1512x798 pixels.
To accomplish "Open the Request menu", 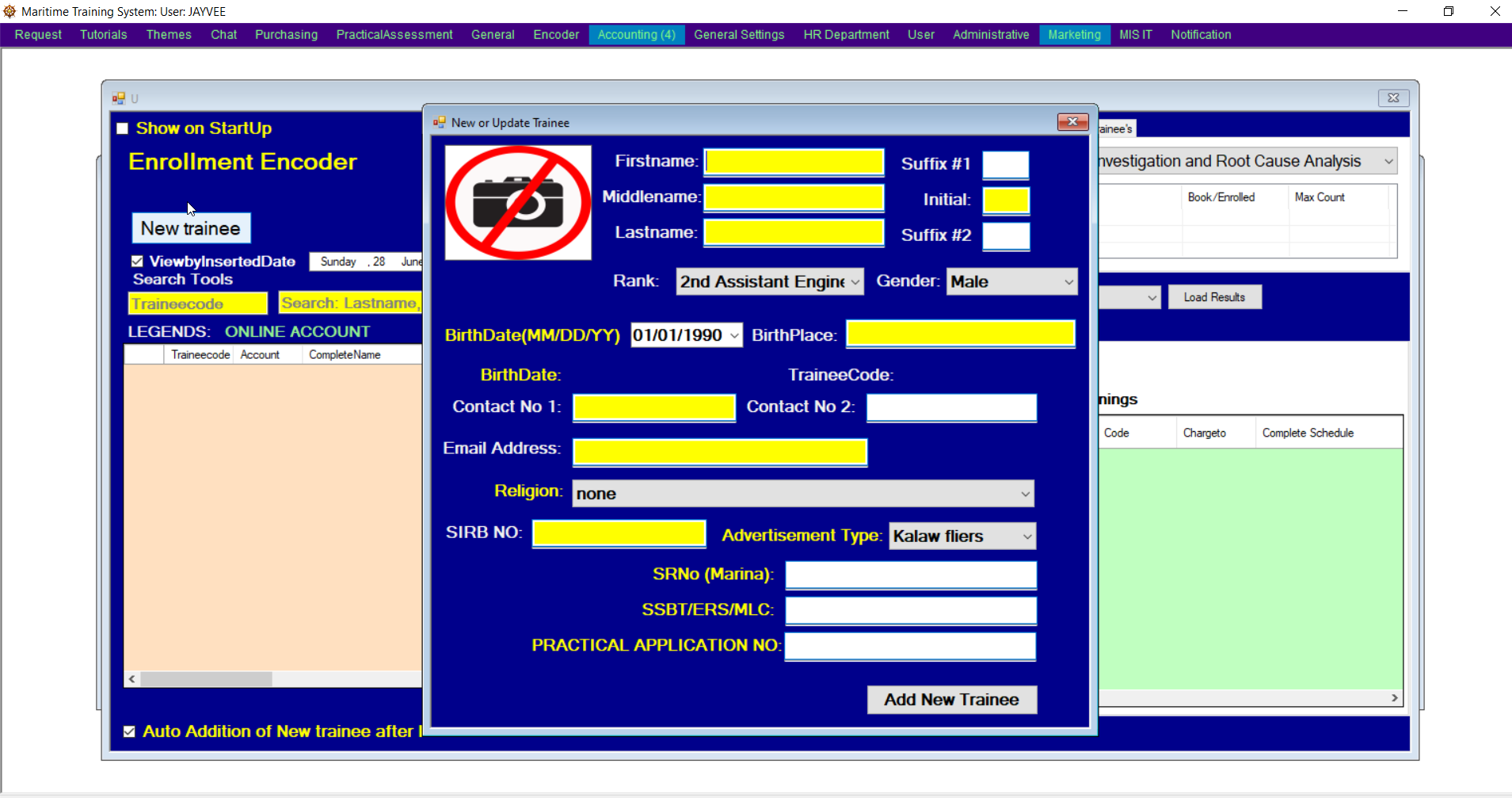I will point(38,35).
